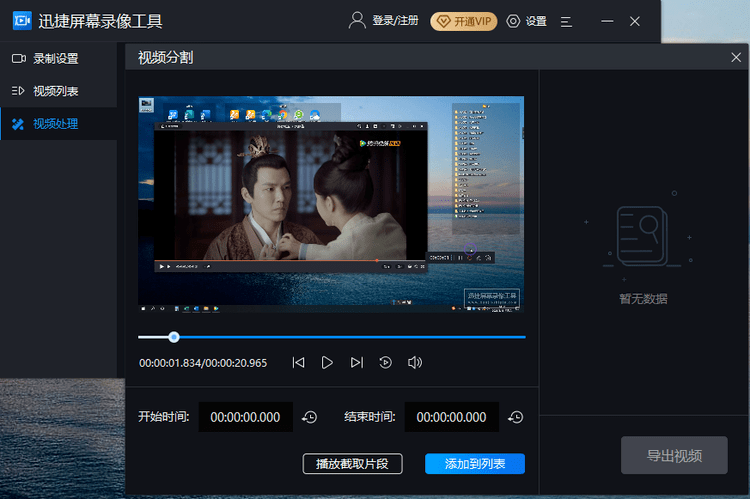This screenshot has width=750, height=499.
Task: Click the 结束时间 time input field
Action: pos(452,417)
